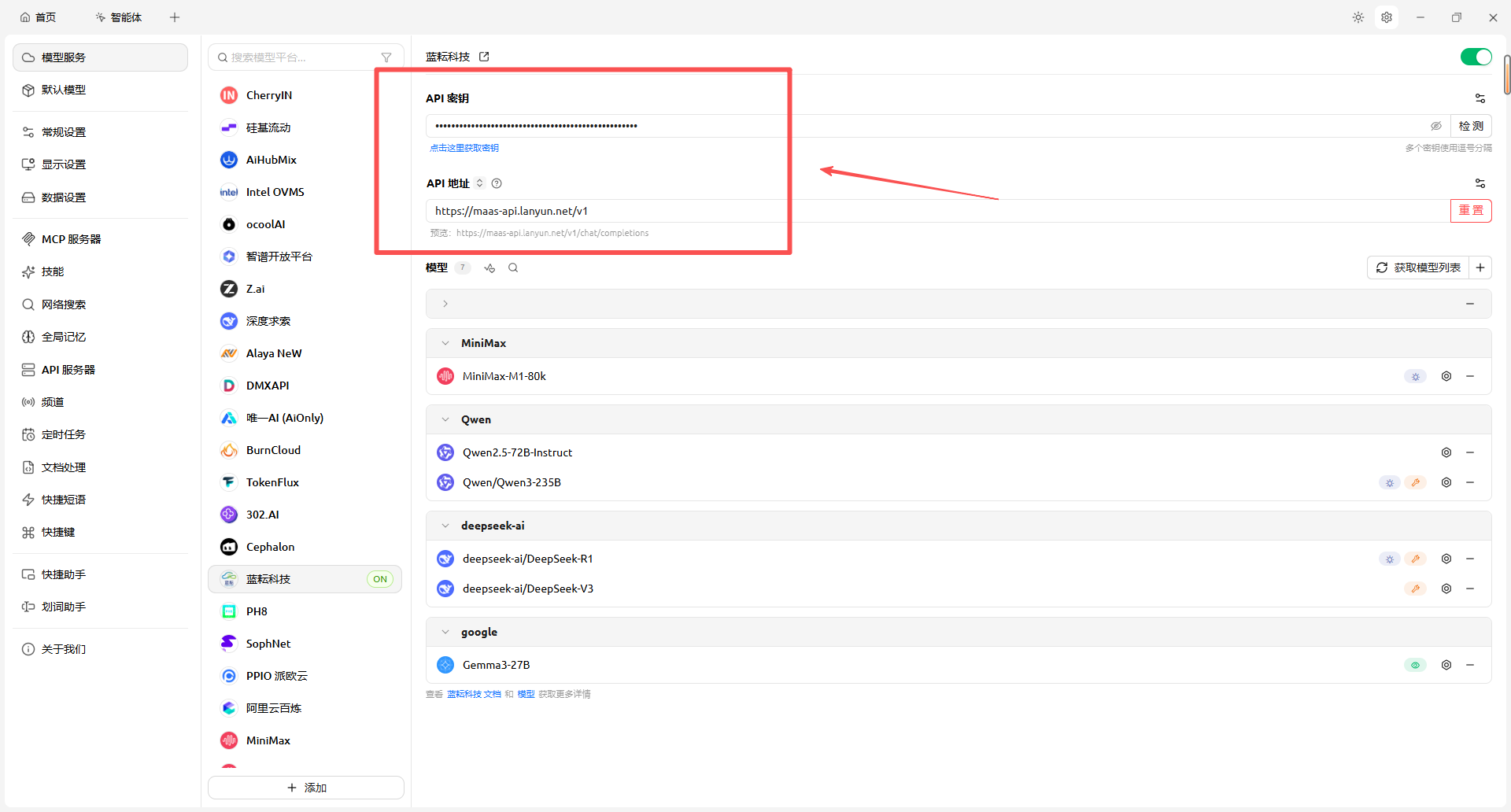Remove the deepseek-ai/DeepSeek-V3 model
Screen dimensions: 1511x812
point(1470,589)
